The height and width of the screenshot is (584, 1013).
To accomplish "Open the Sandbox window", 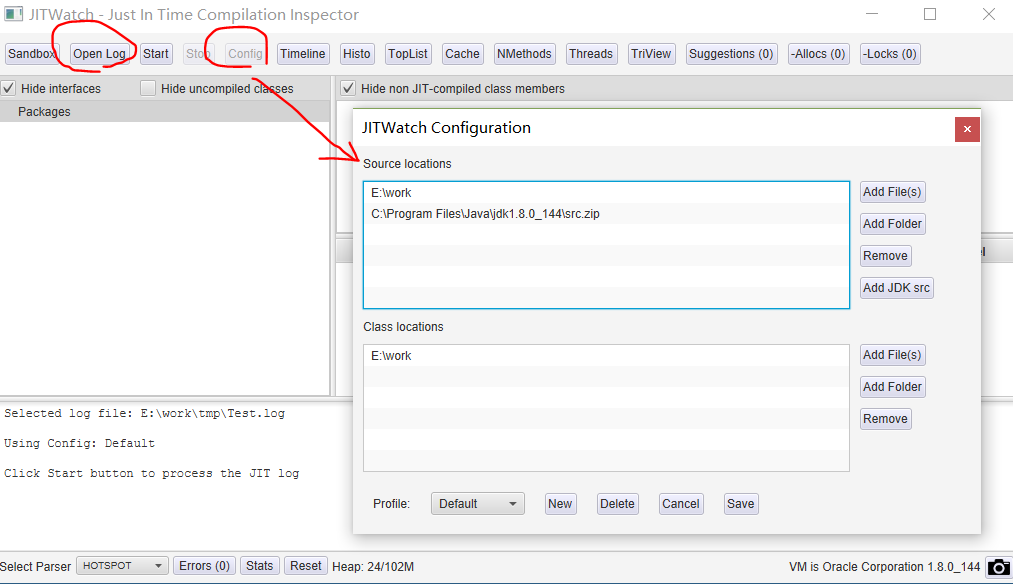I will pos(32,54).
